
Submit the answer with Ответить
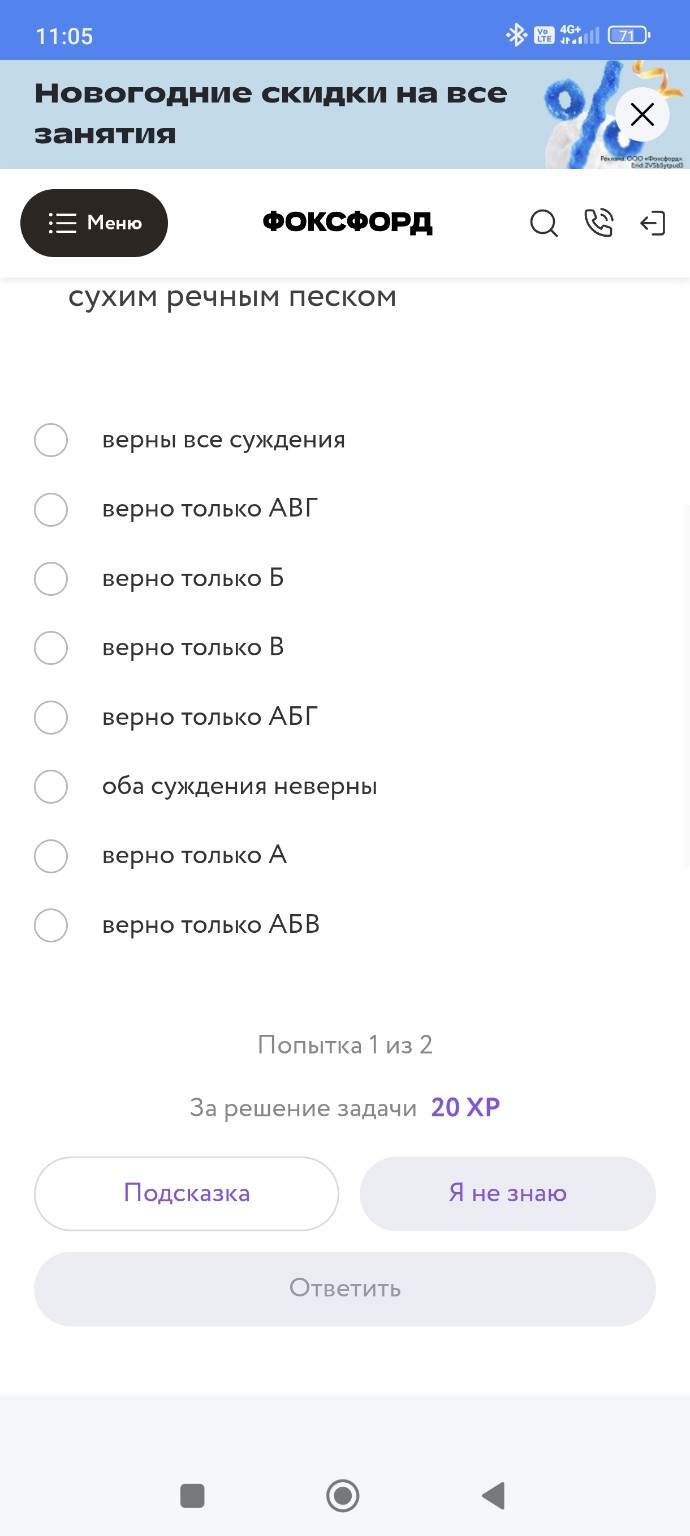click(345, 1289)
